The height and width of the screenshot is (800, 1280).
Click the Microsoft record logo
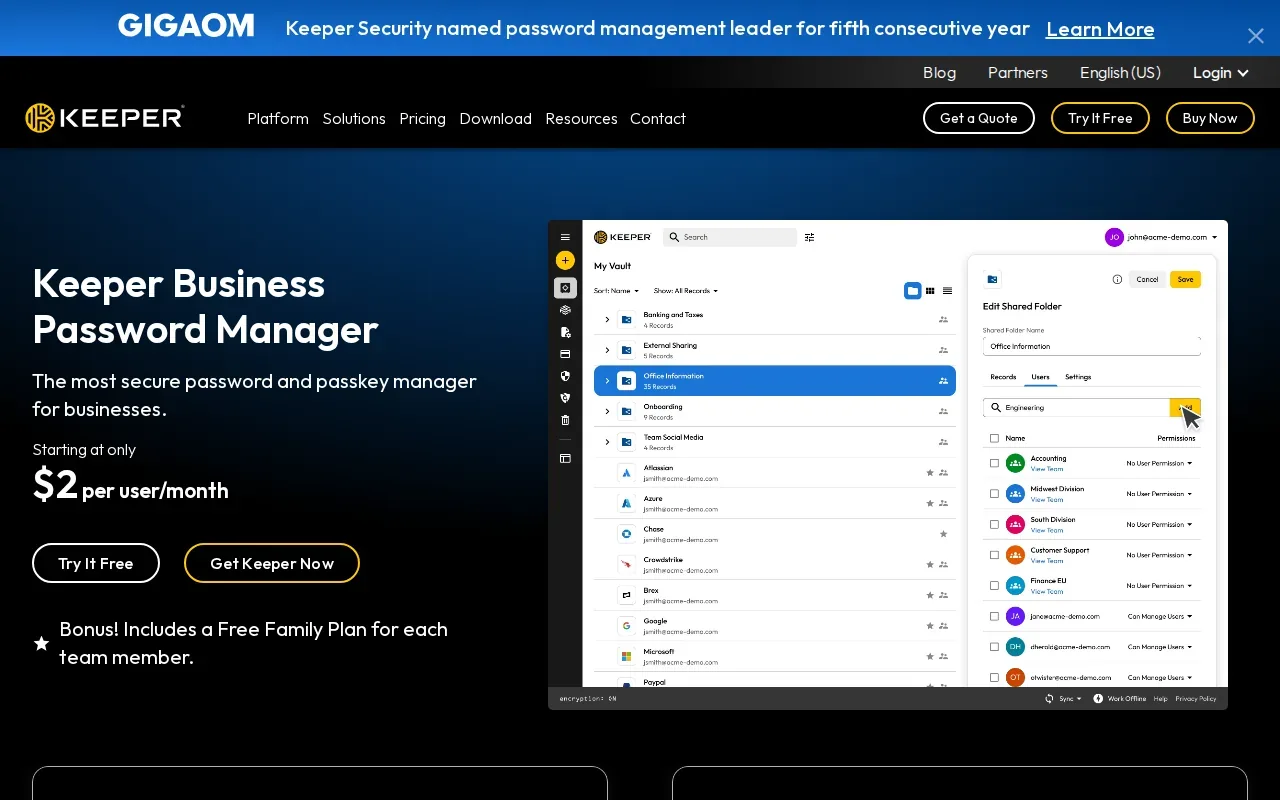[627, 656]
